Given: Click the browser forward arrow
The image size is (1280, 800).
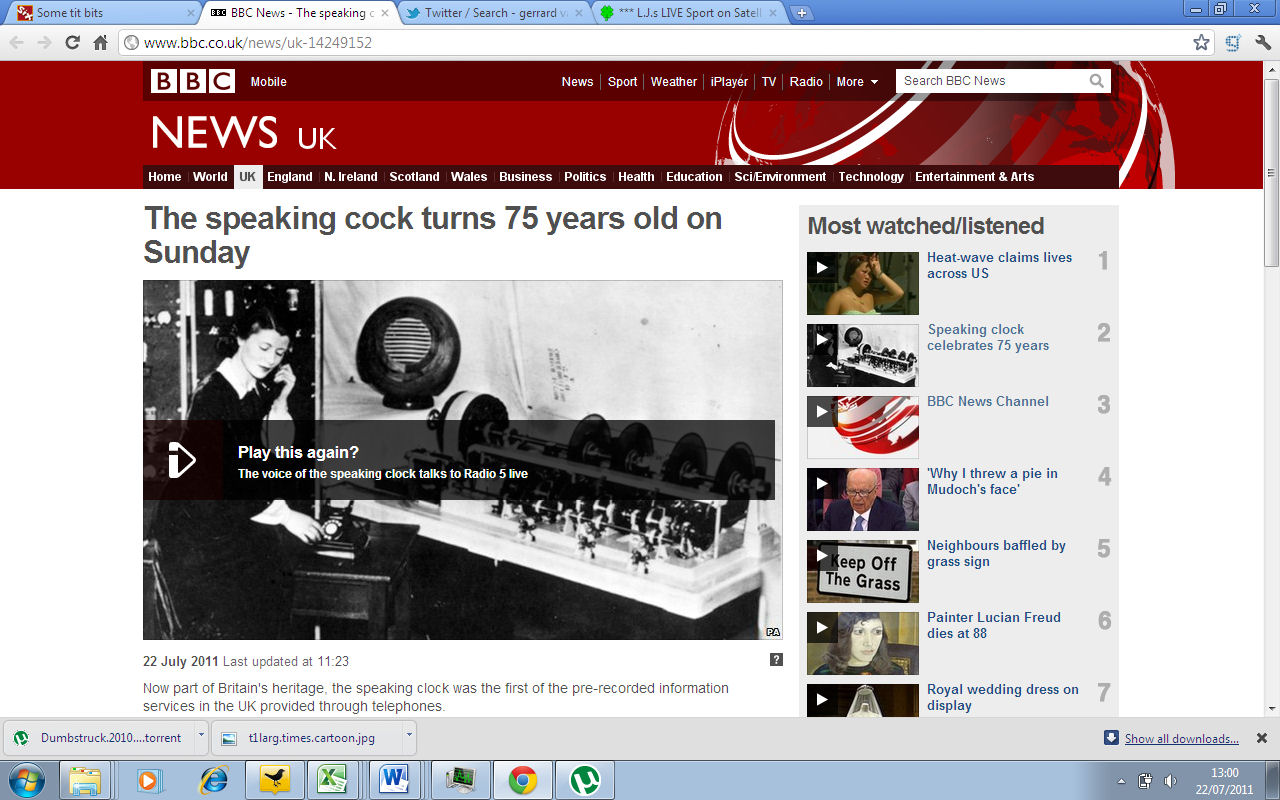Looking at the screenshot, I should [45, 43].
